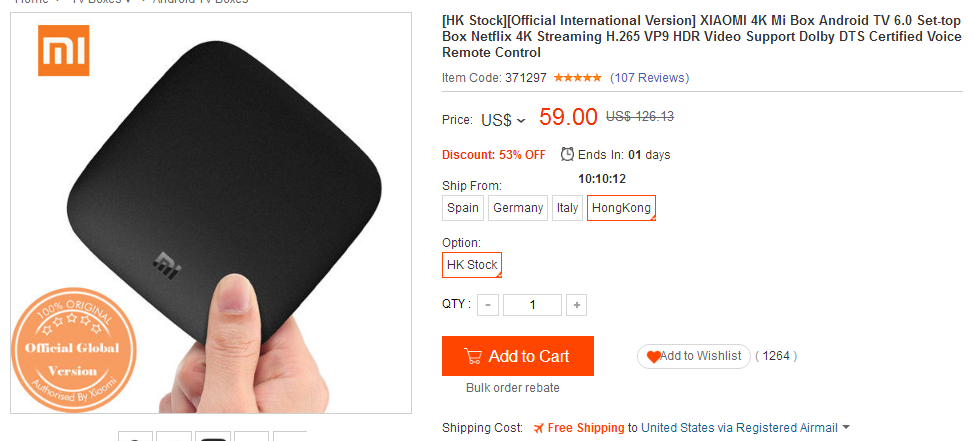Open the US$ currency dropdown
Image resolution: width=973 pixels, height=441 pixels.
click(504, 120)
